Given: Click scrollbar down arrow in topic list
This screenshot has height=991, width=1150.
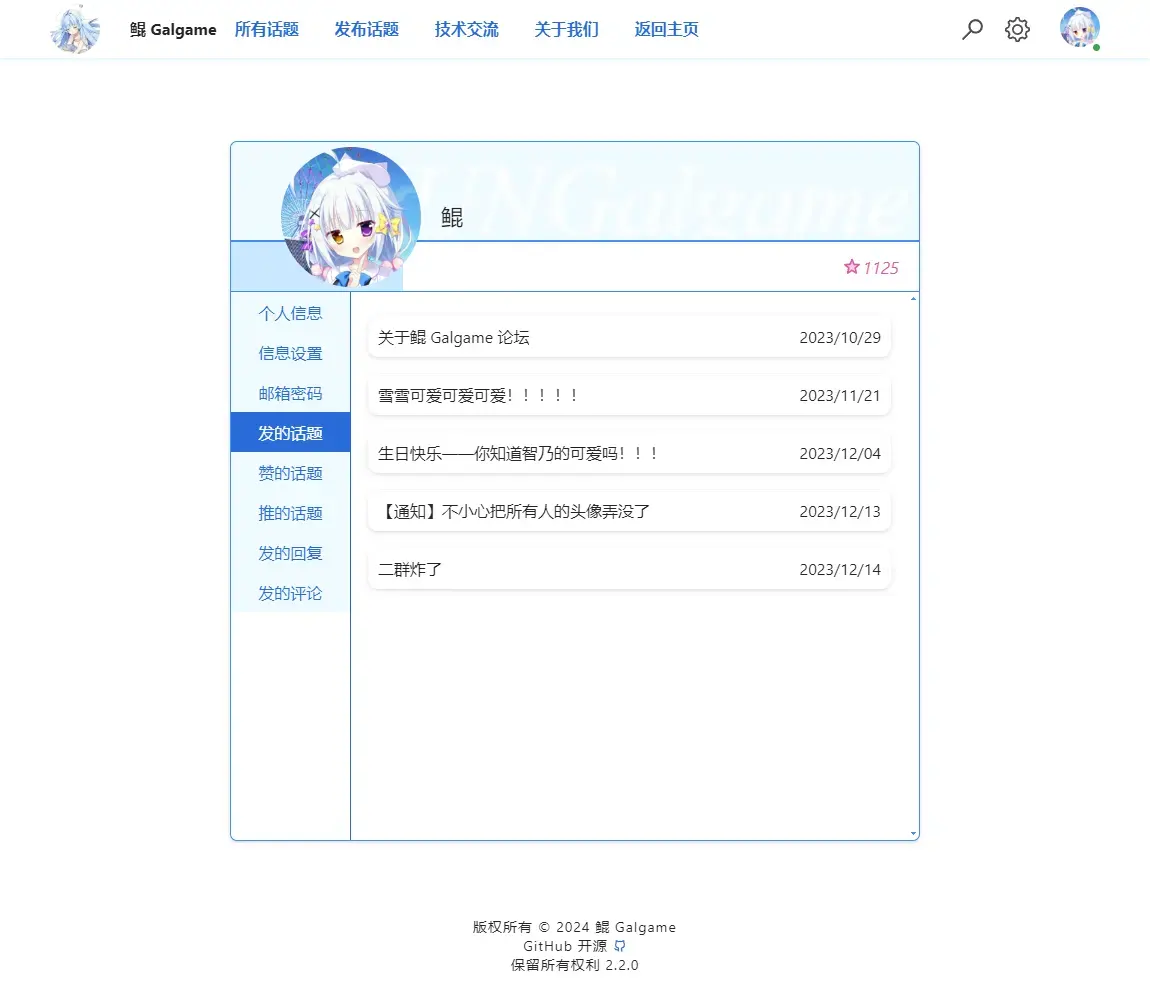Looking at the screenshot, I should click(x=913, y=833).
